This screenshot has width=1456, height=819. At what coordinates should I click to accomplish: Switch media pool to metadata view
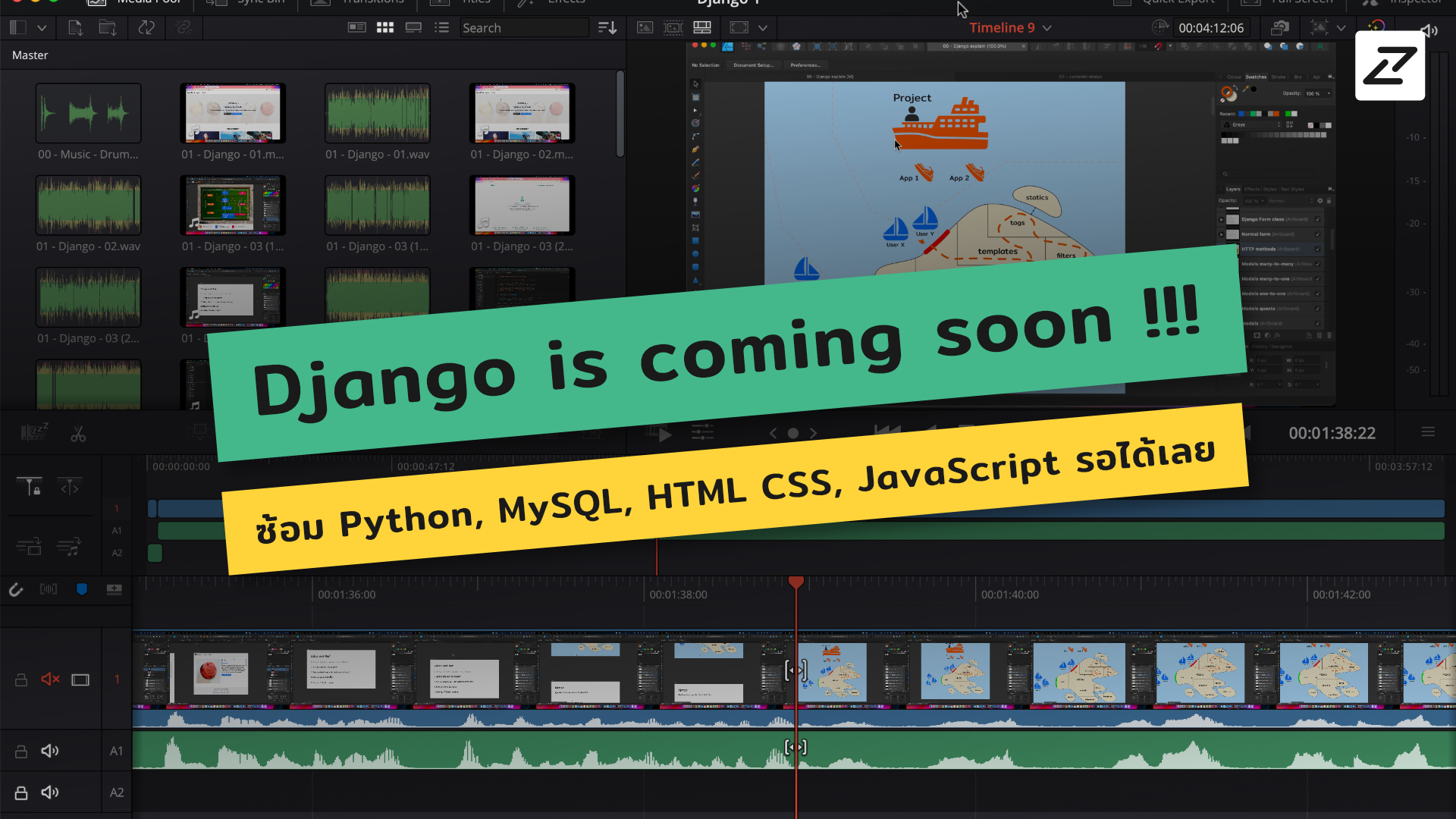pos(356,28)
